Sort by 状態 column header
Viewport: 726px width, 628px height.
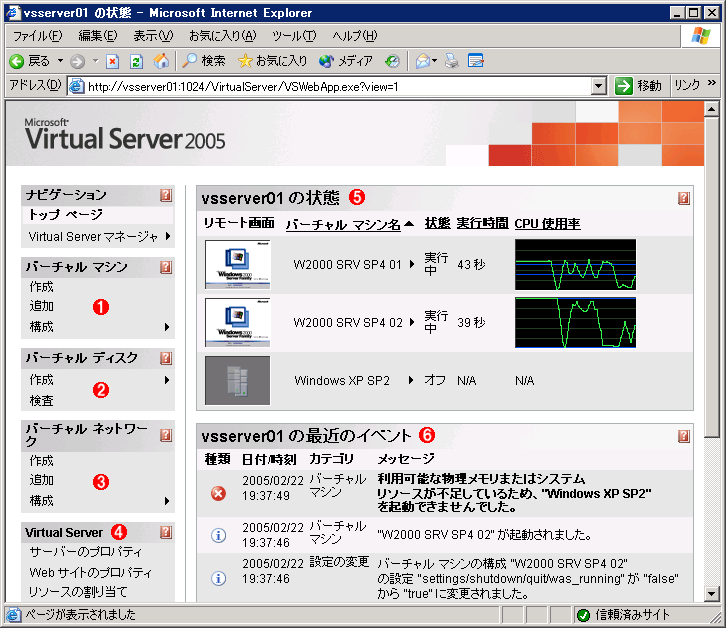click(x=438, y=223)
